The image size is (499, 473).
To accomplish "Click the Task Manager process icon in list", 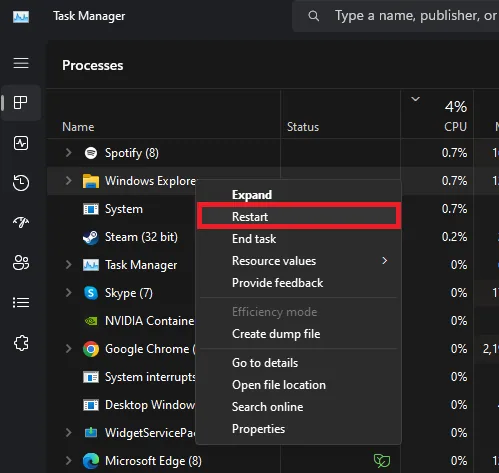I will coord(91,265).
